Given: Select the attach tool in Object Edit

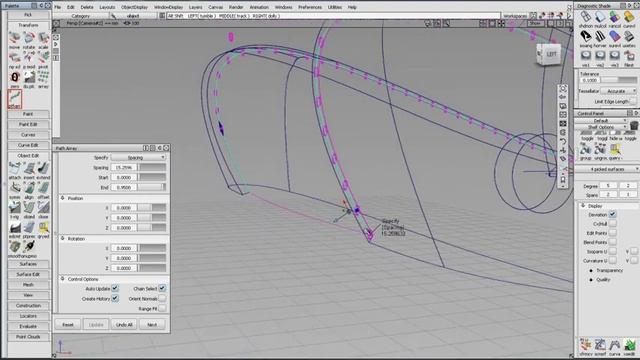Looking at the screenshot, I should point(15,168).
